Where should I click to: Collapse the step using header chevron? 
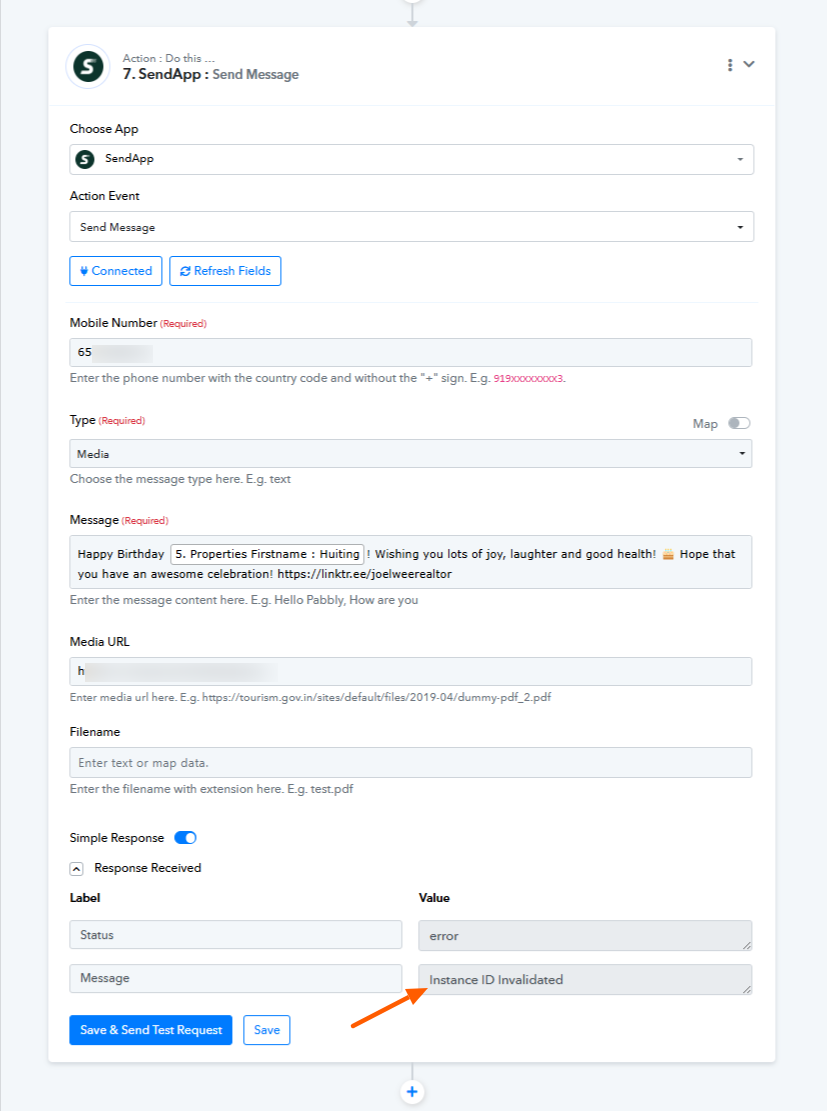pyautogui.click(x=749, y=64)
